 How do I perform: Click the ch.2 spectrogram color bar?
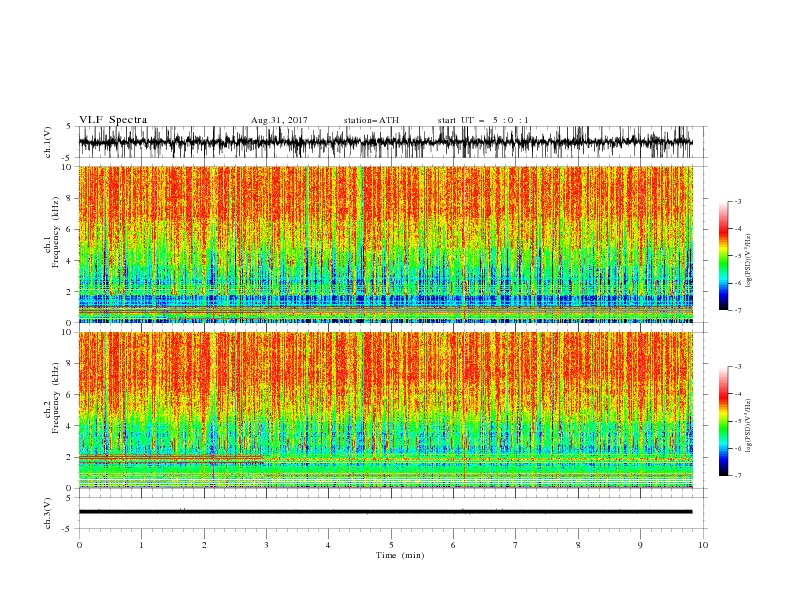point(724,421)
